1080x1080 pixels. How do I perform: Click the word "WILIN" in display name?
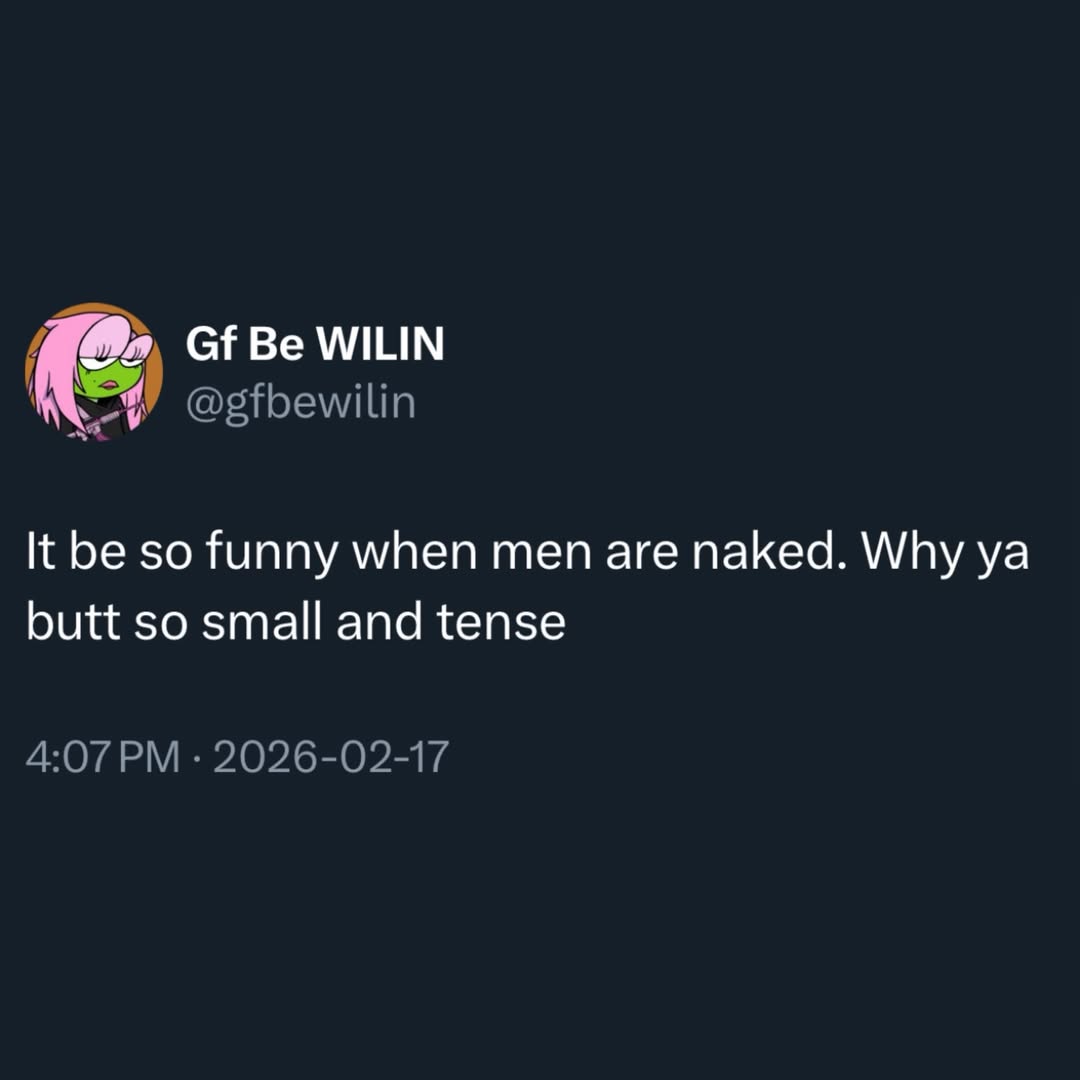coord(380,343)
